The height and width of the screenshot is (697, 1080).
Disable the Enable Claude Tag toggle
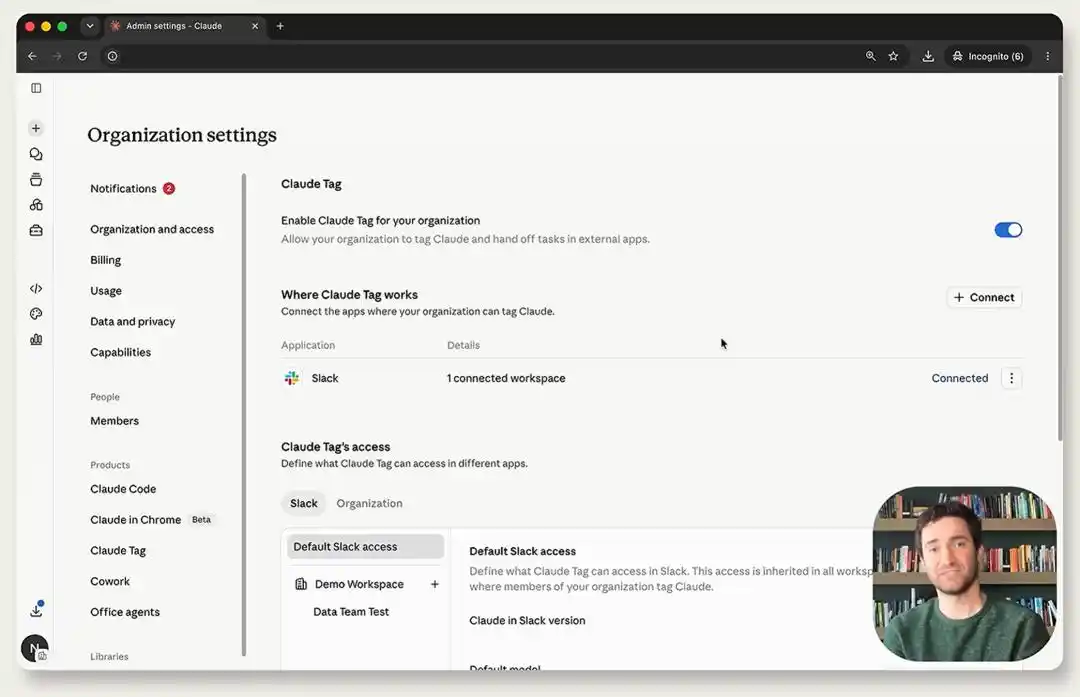(x=1008, y=230)
